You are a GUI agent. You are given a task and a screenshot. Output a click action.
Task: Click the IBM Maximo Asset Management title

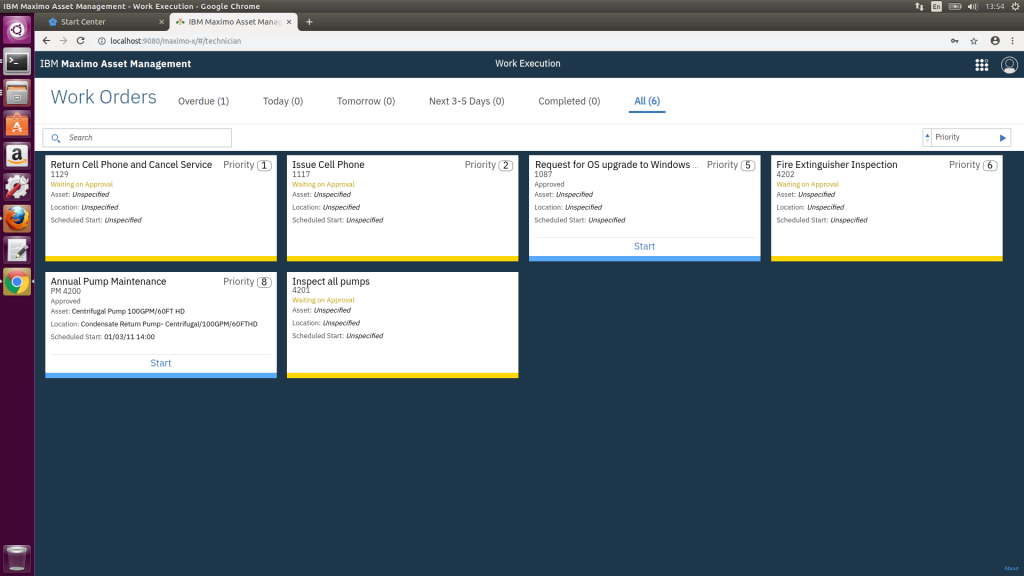116,64
